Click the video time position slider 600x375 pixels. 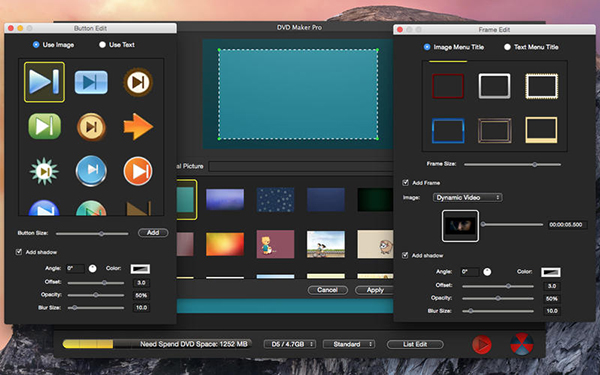pyautogui.click(x=512, y=225)
